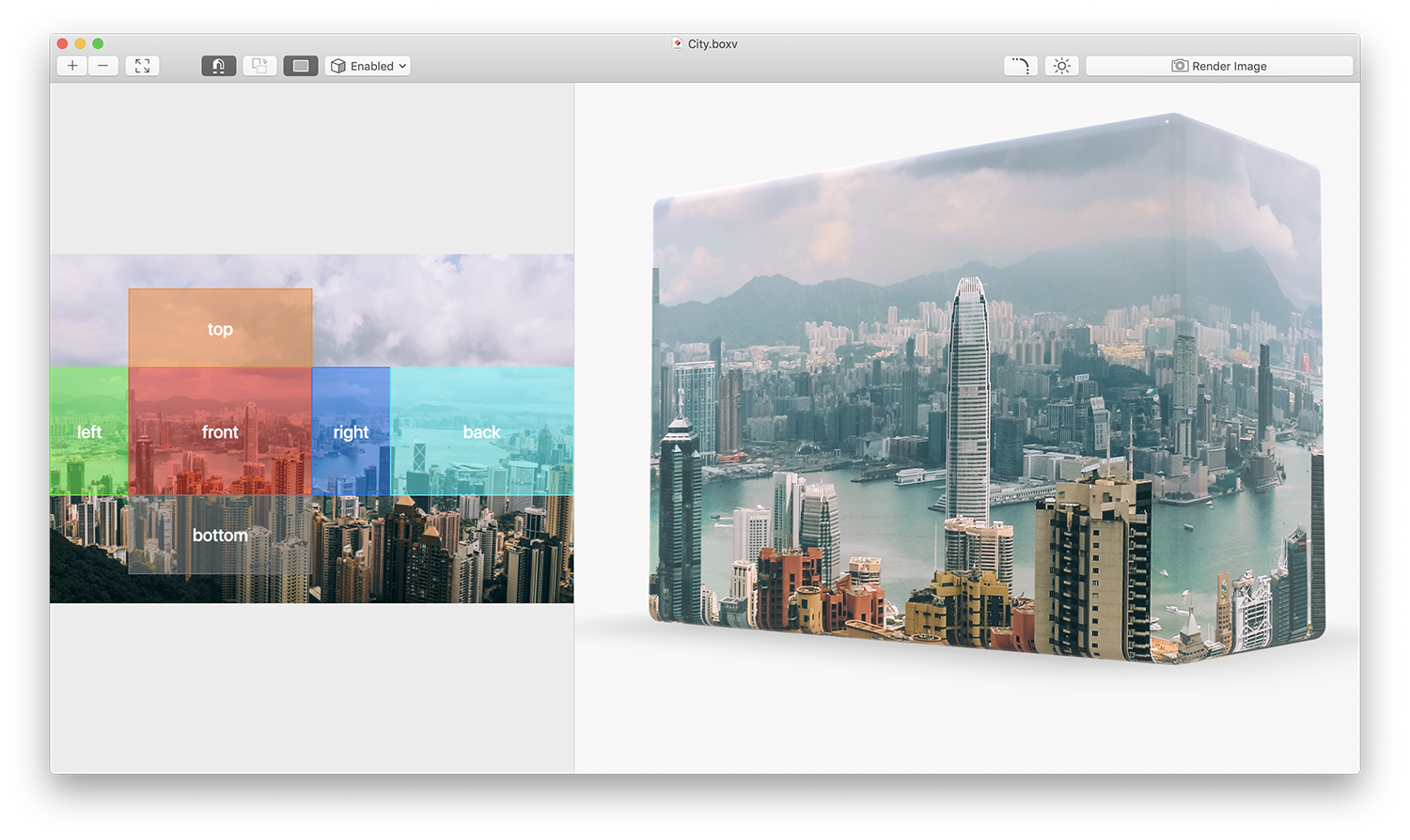The height and width of the screenshot is (840, 1410).
Task: Close the City.boxv window
Action: point(62,43)
